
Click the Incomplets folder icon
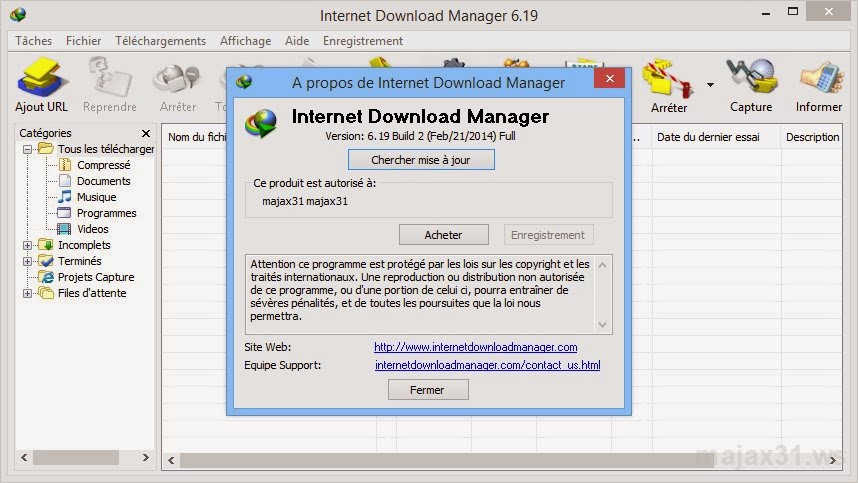46,245
